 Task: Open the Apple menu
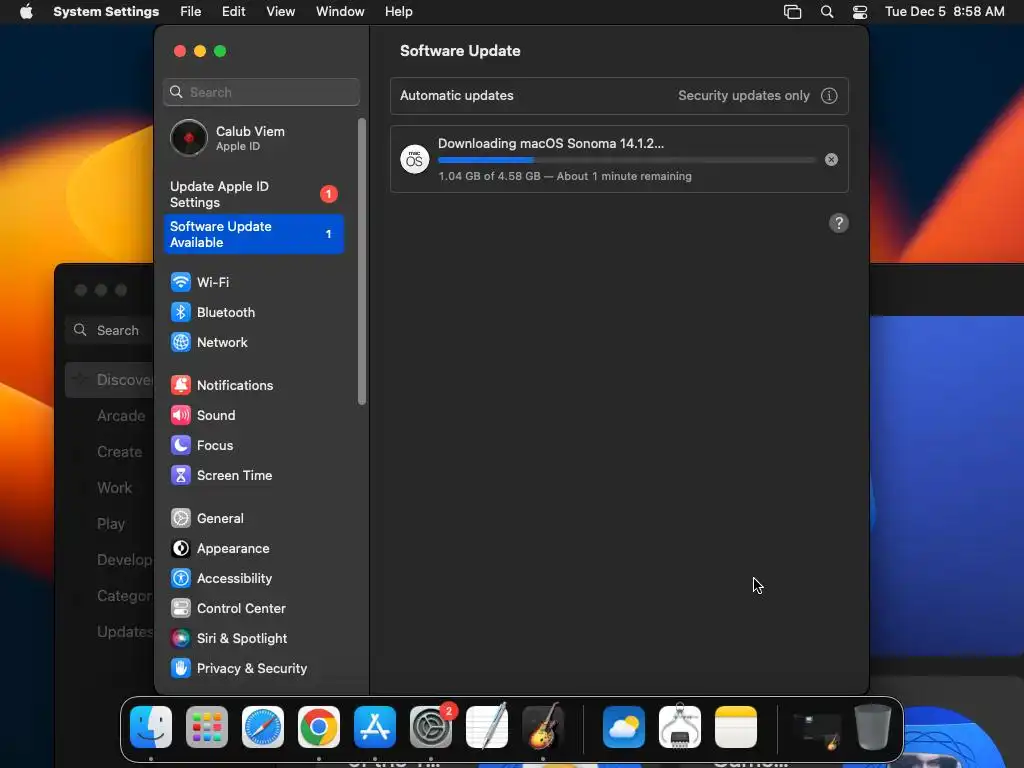(x=26, y=12)
